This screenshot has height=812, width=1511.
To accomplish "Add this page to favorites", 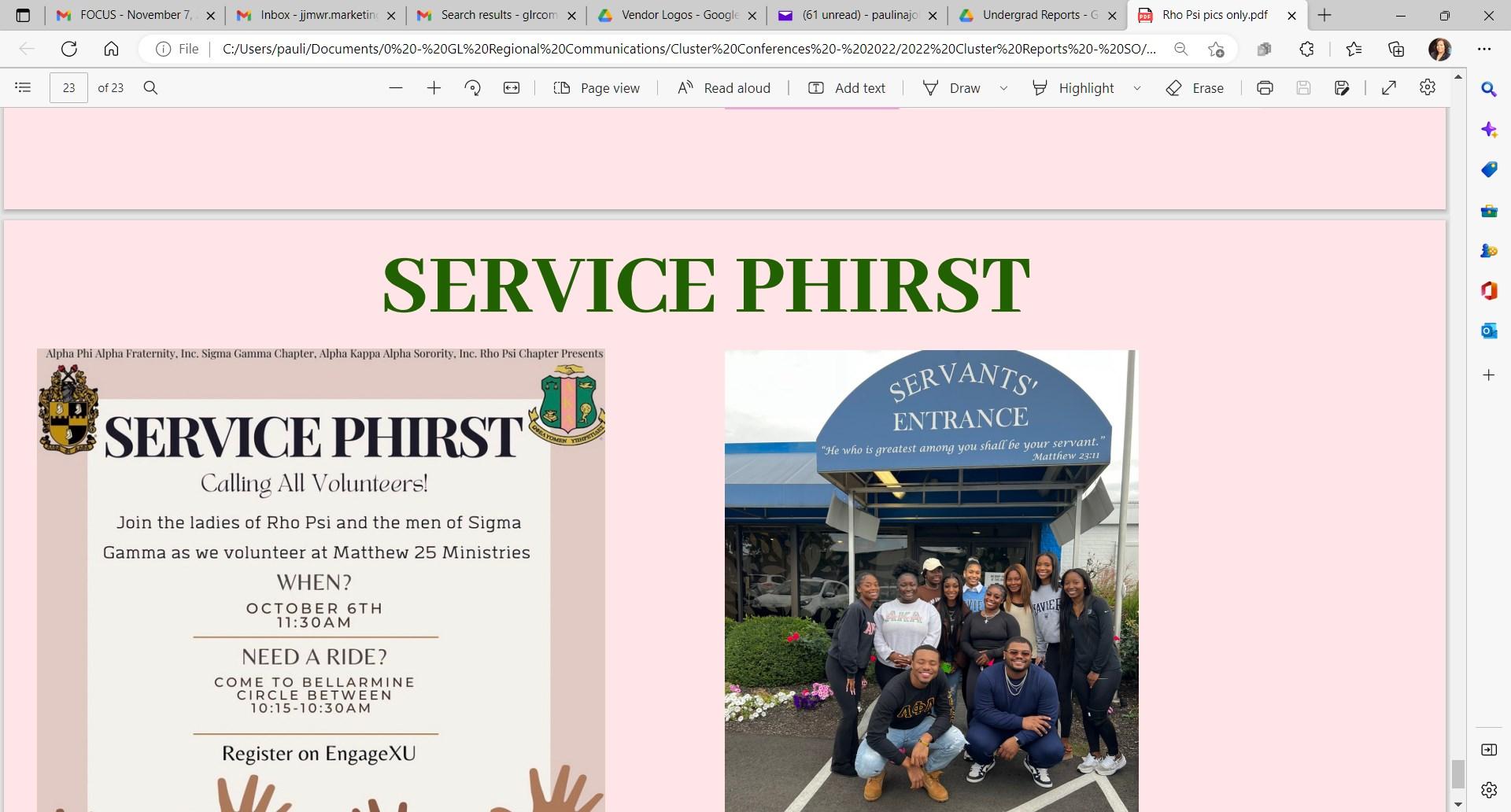I will pyautogui.click(x=1216, y=49).
